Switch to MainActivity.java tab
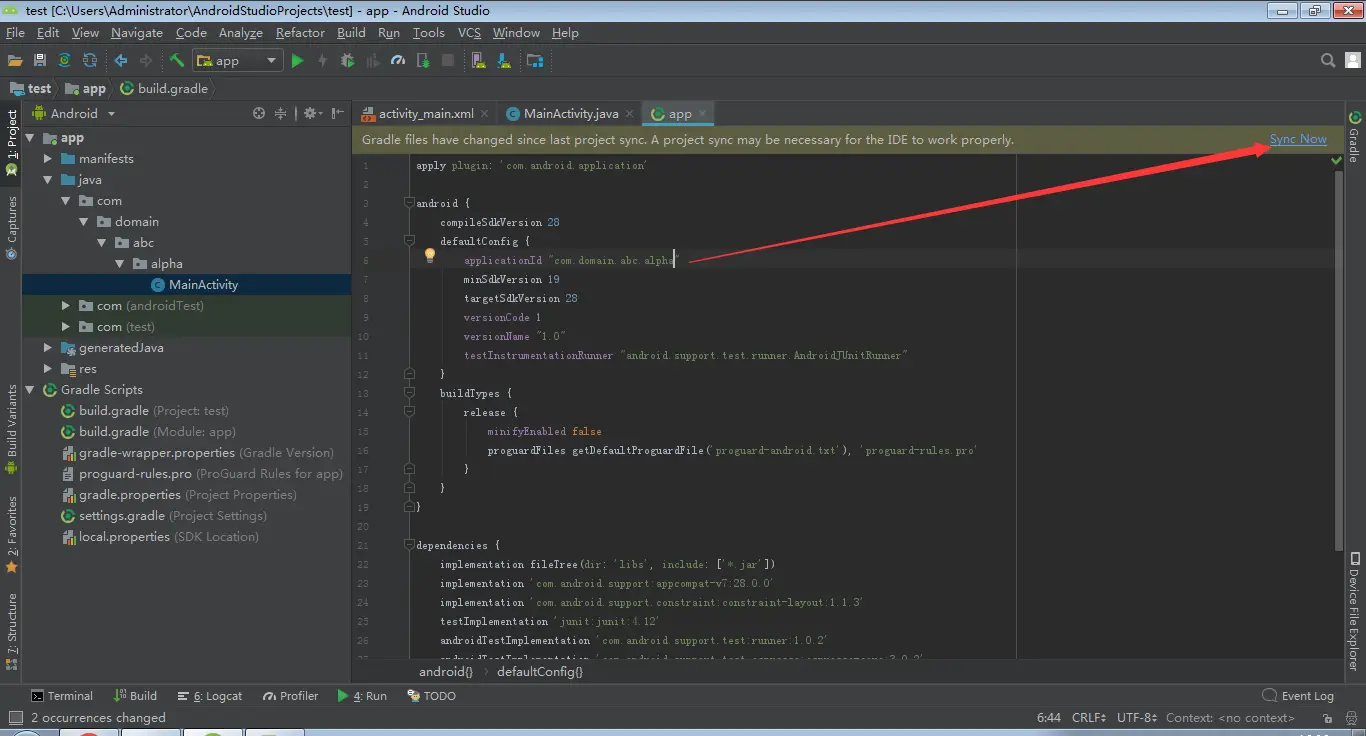 pos(571,114)
